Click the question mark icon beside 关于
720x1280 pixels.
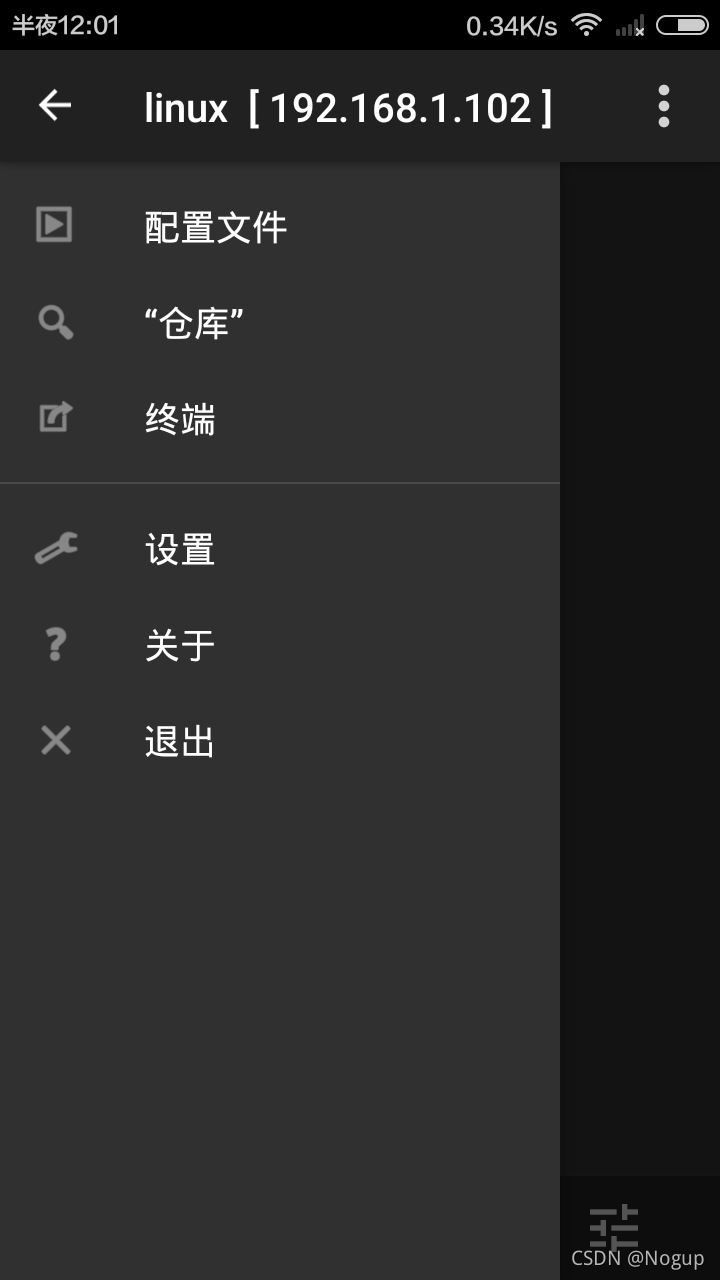coord(56,644)
